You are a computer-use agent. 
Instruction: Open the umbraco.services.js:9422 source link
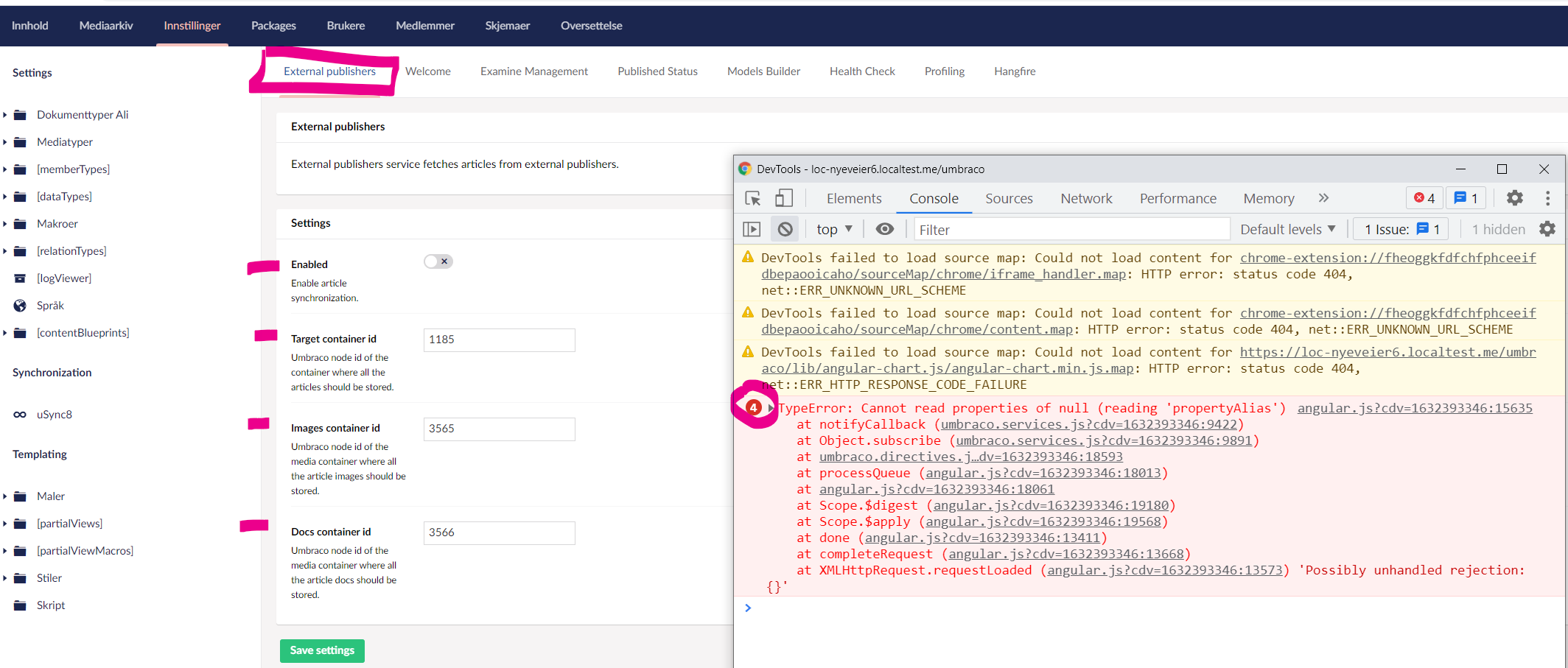(1089, 424)
